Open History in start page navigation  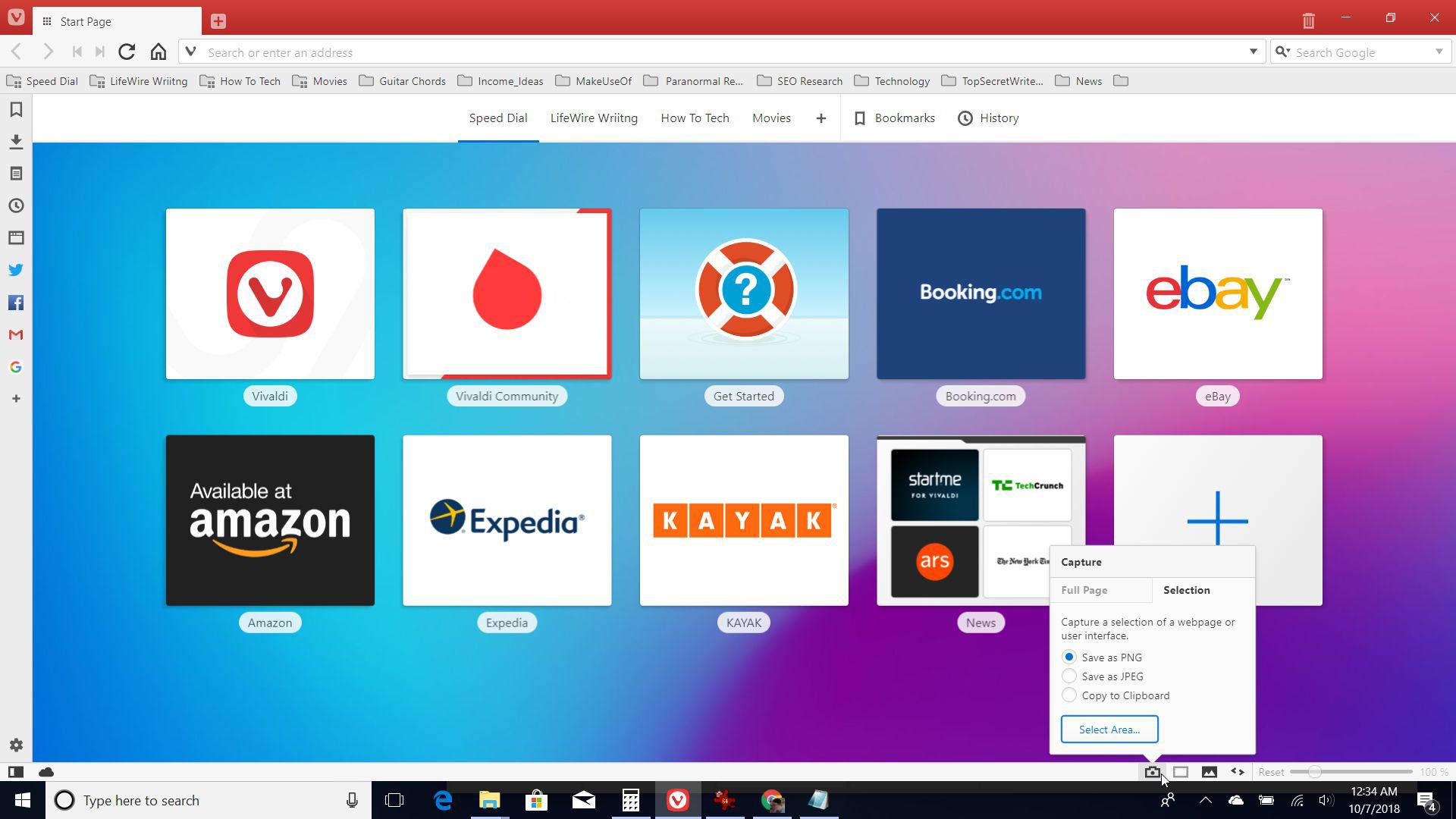pos(988,118)
